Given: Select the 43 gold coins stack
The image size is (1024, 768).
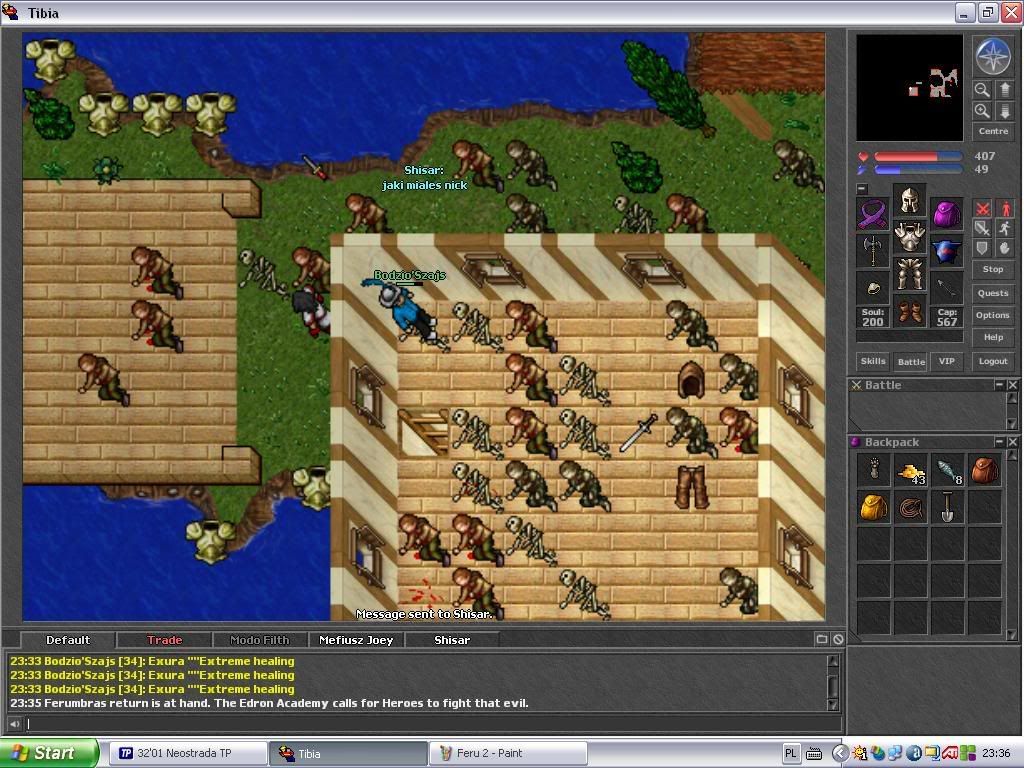Looking at the screenshot, I should click(910, 470).
